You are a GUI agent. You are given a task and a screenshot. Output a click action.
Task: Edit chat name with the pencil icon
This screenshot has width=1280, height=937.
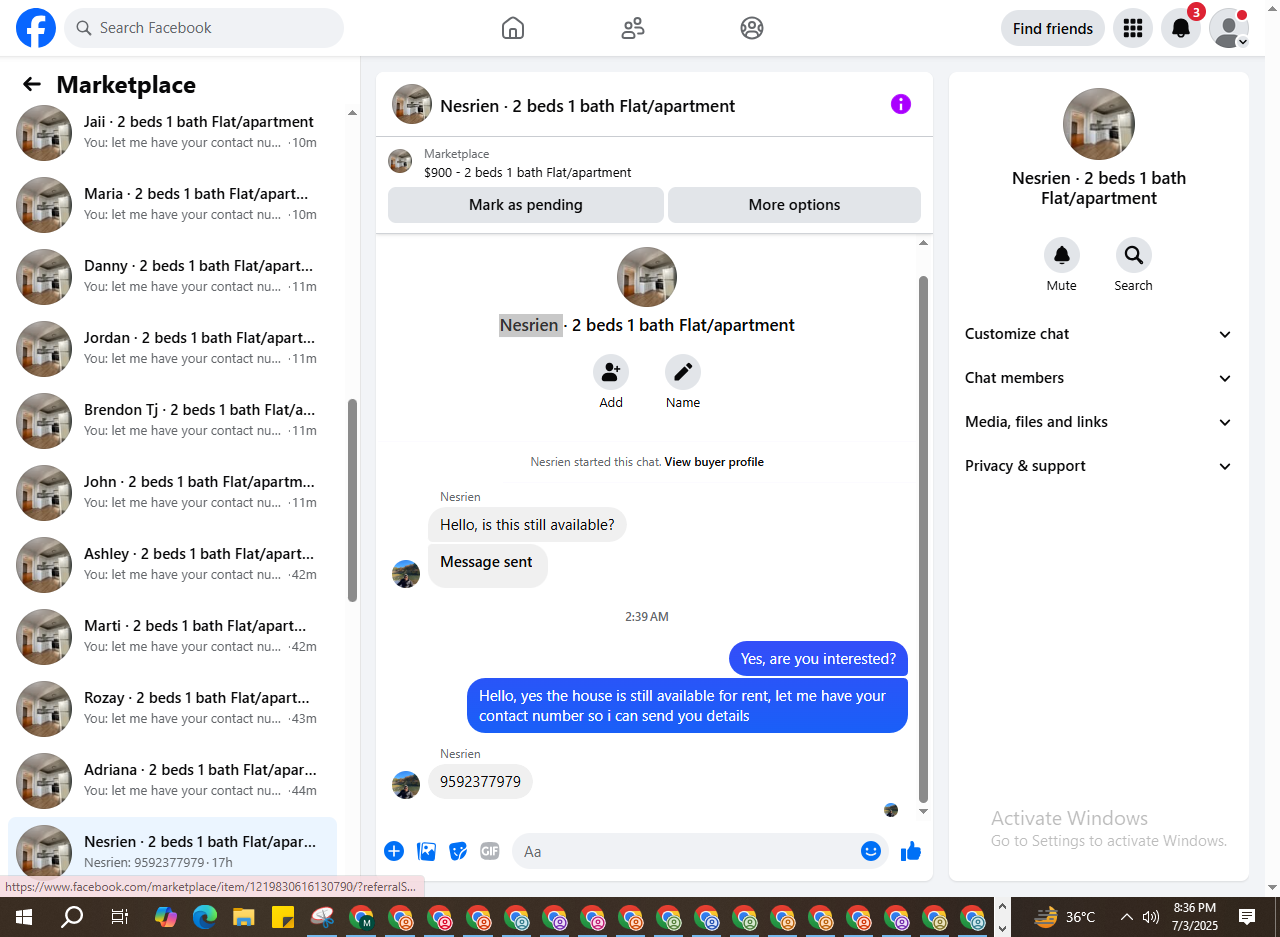click(x=683, y=372)
